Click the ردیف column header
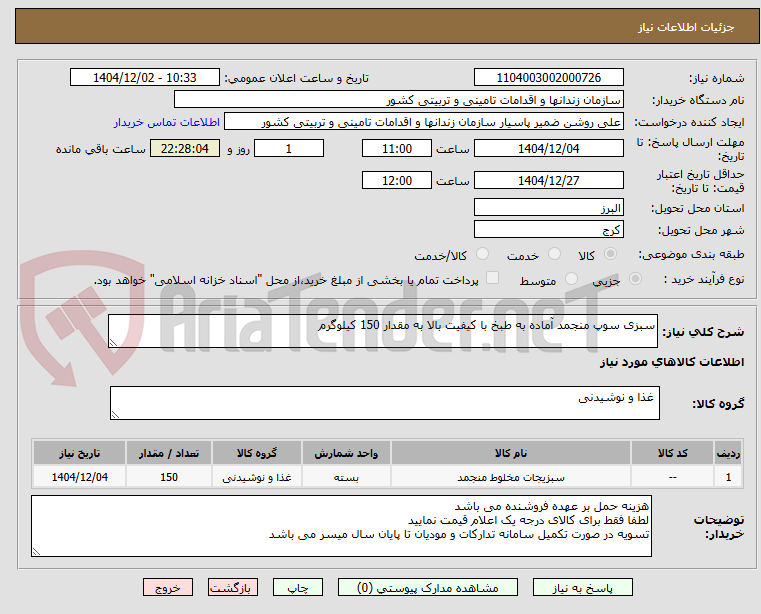 [728, 453]
